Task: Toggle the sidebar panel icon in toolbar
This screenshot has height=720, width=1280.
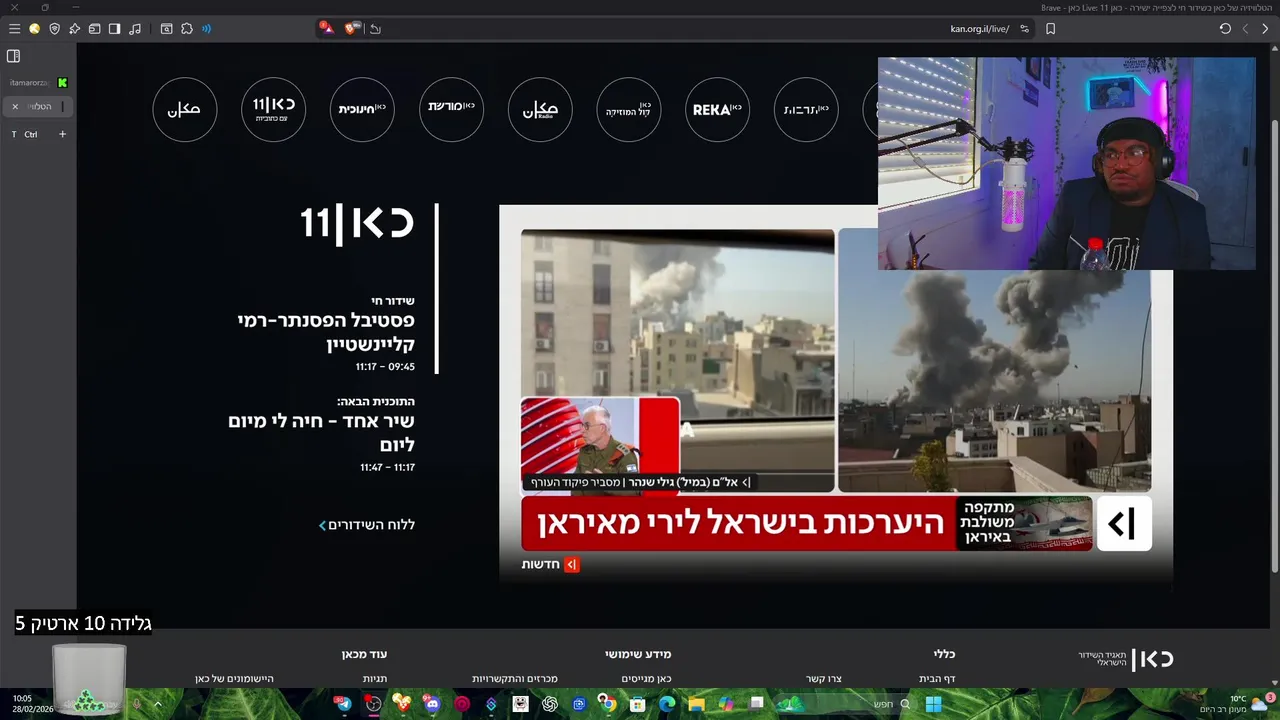Action: 114,29
